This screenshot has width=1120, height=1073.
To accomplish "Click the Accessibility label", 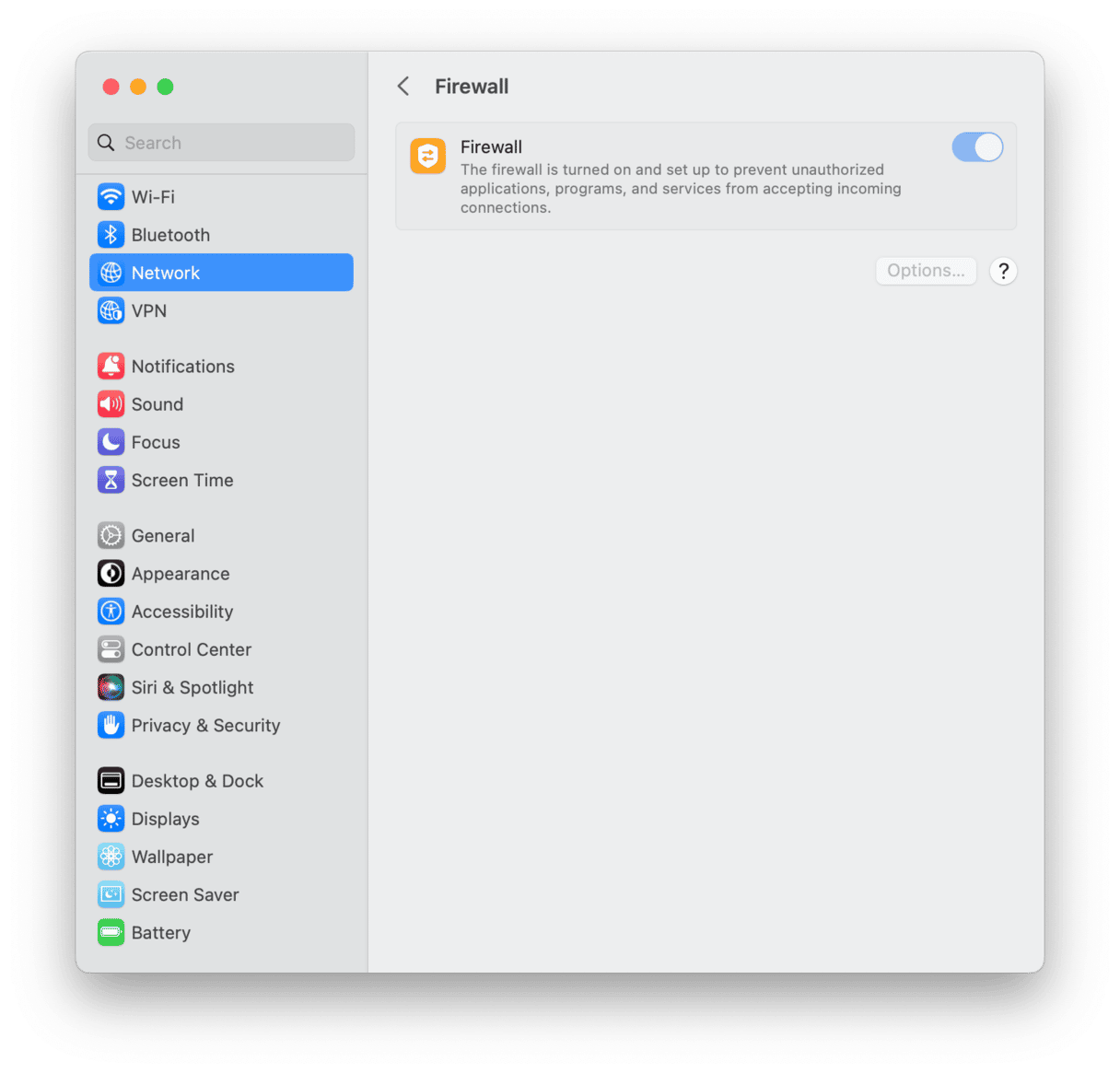I will tap(182, 612).
